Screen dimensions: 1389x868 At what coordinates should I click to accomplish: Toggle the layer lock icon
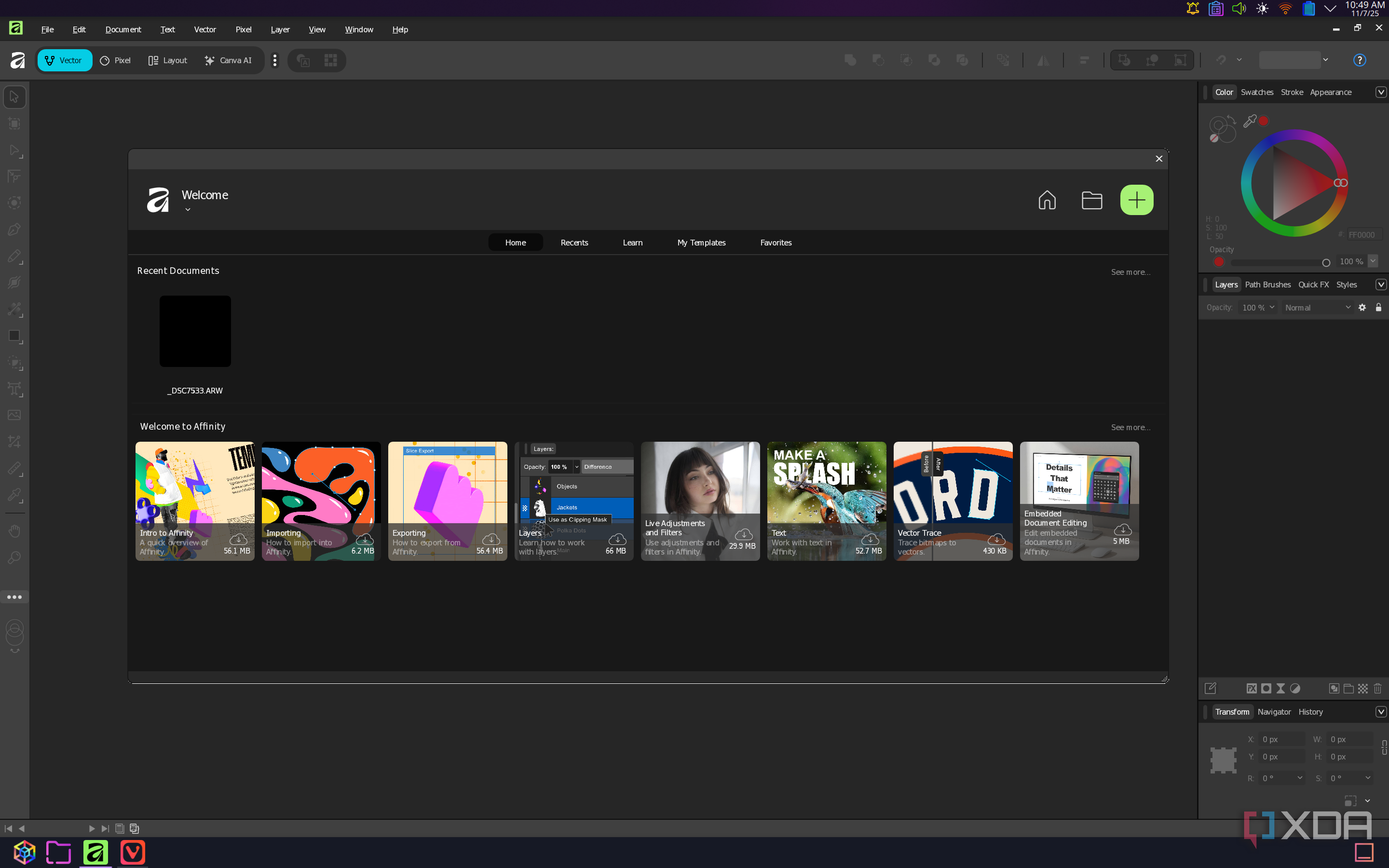1378,308
